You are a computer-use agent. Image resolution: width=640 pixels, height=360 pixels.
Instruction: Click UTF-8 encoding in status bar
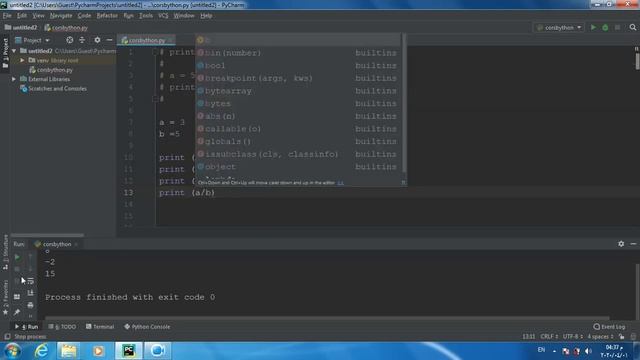point(573,337)
